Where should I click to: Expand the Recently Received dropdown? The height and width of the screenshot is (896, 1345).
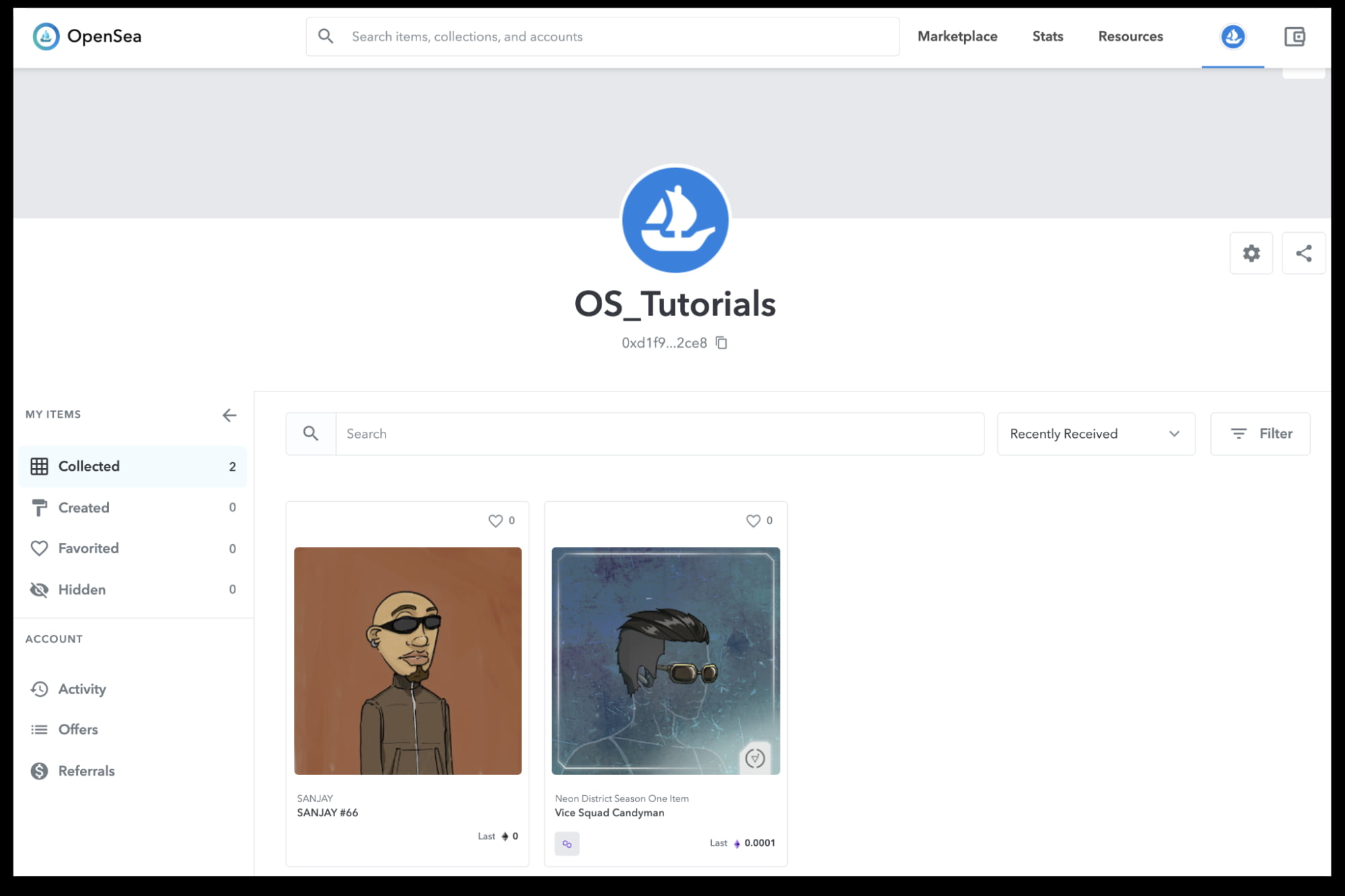point(1095,433)
